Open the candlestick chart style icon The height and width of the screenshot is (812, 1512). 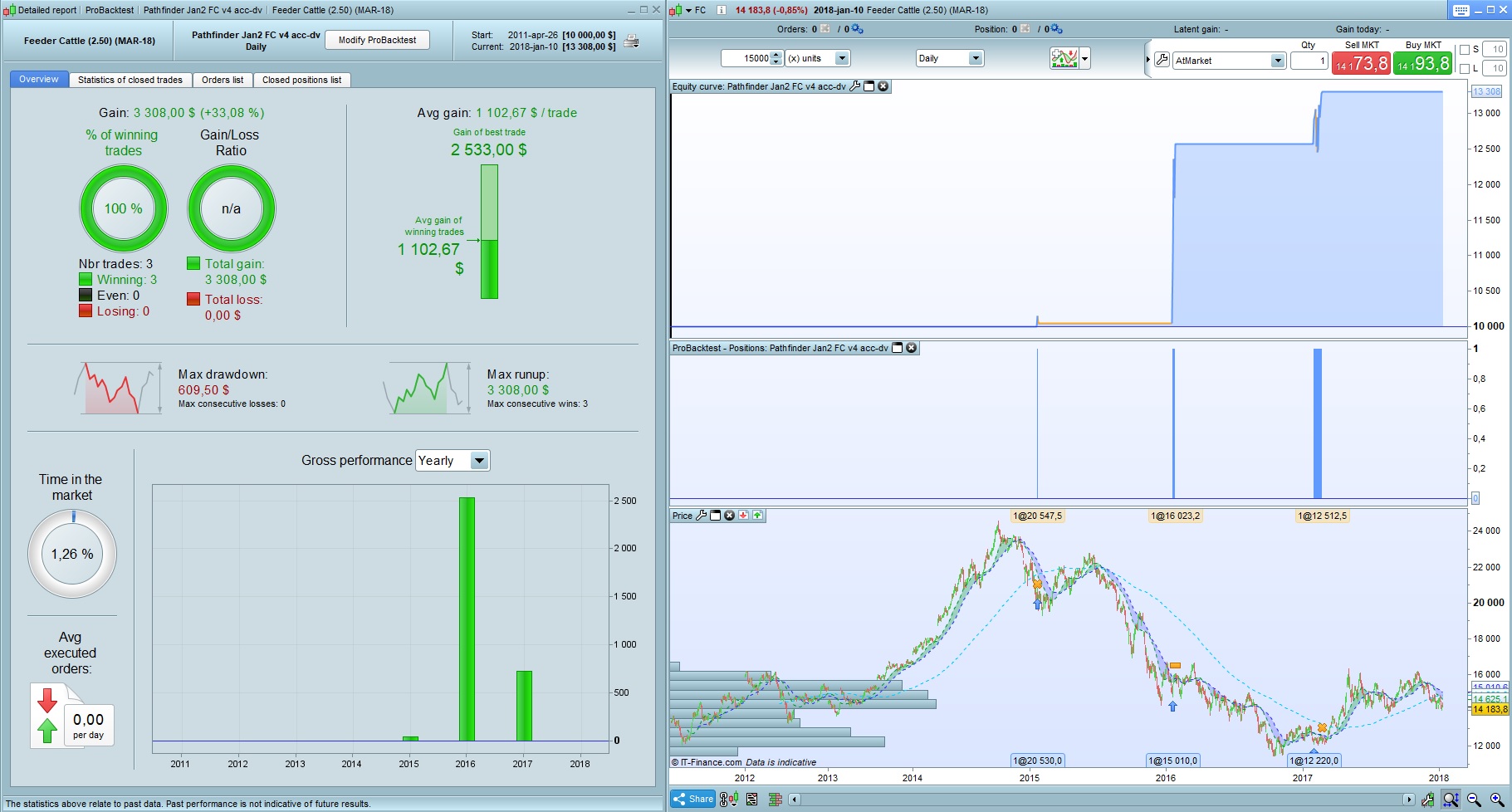click(729, 800)
